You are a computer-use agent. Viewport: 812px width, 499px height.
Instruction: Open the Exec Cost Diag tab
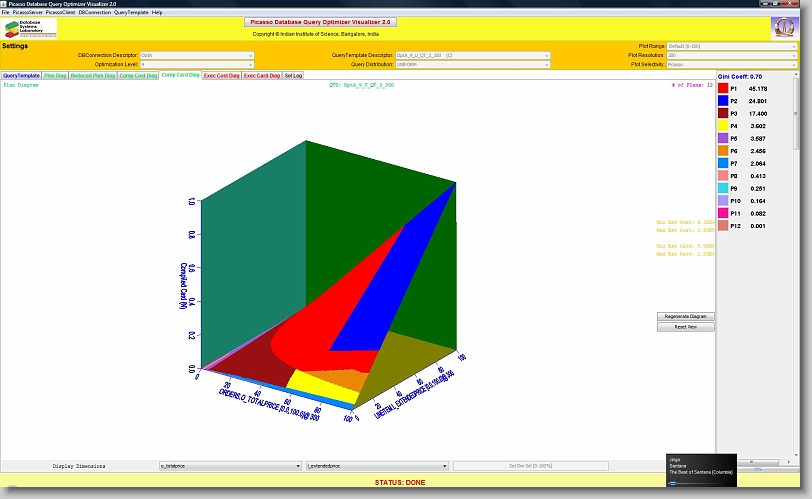(x=221, y=75)
